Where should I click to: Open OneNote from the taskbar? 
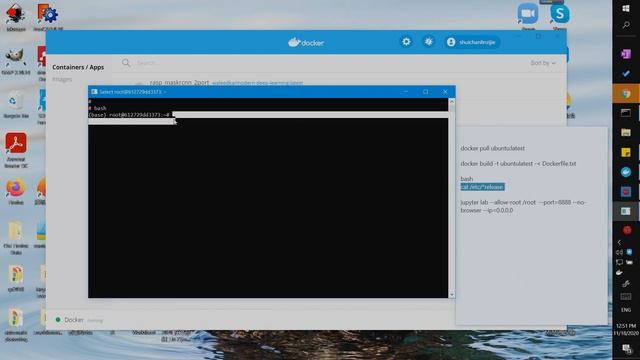tap(626, 54)
